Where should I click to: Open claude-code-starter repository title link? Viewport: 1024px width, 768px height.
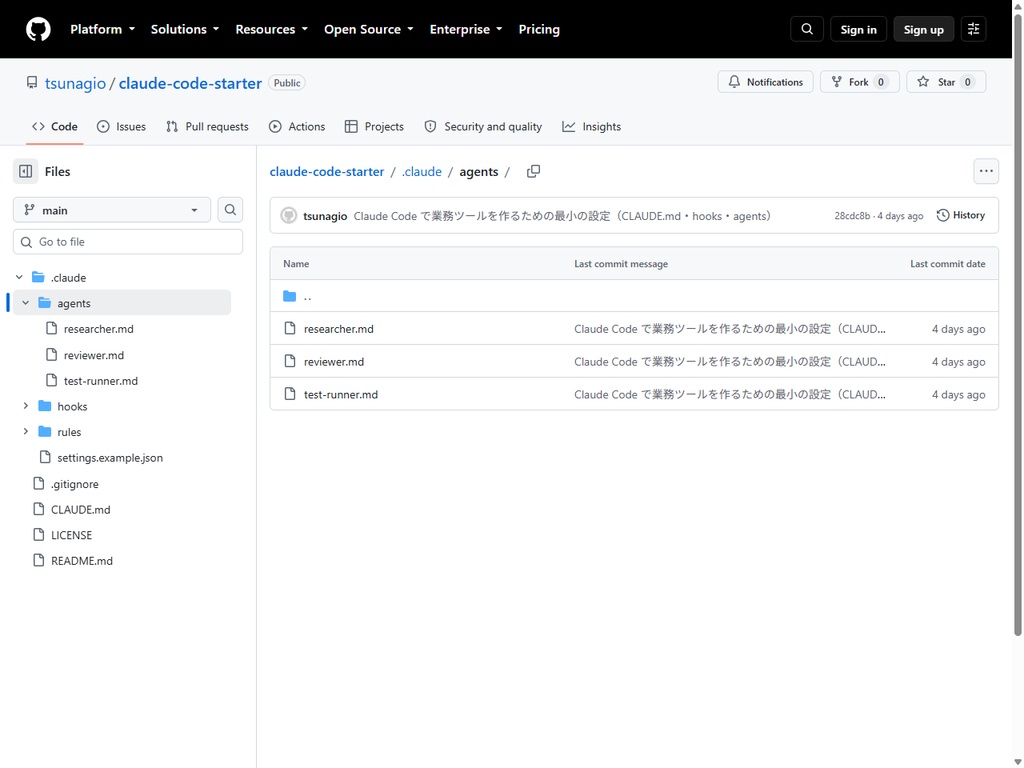click(x=190, y=83)
